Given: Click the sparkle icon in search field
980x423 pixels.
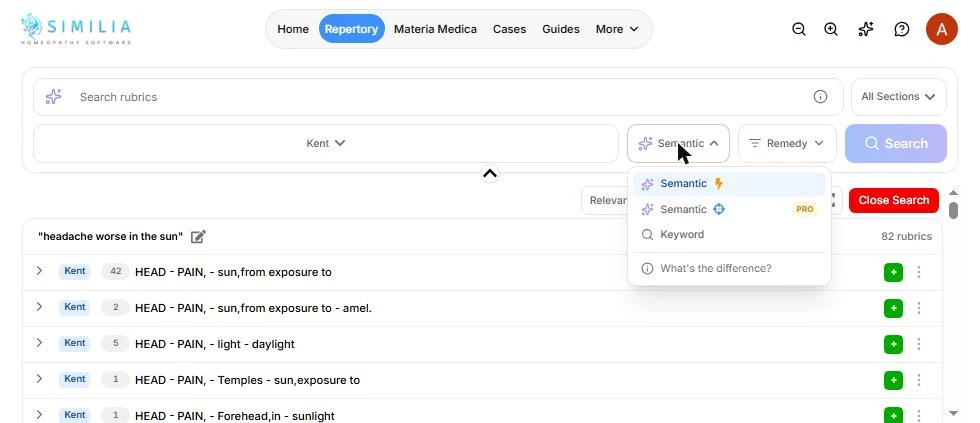Looking at the screenshot, I should pos(54,97).
